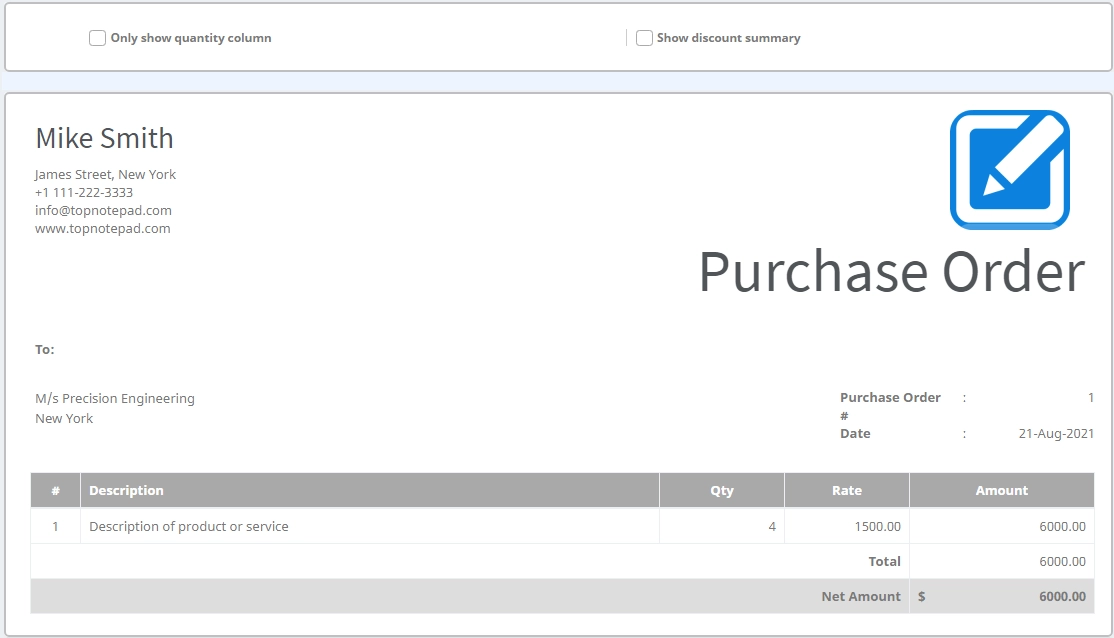Open the www.topnotepad.com website text
The width and height of the screenshot is (1114, 638).
coord(102,229)
